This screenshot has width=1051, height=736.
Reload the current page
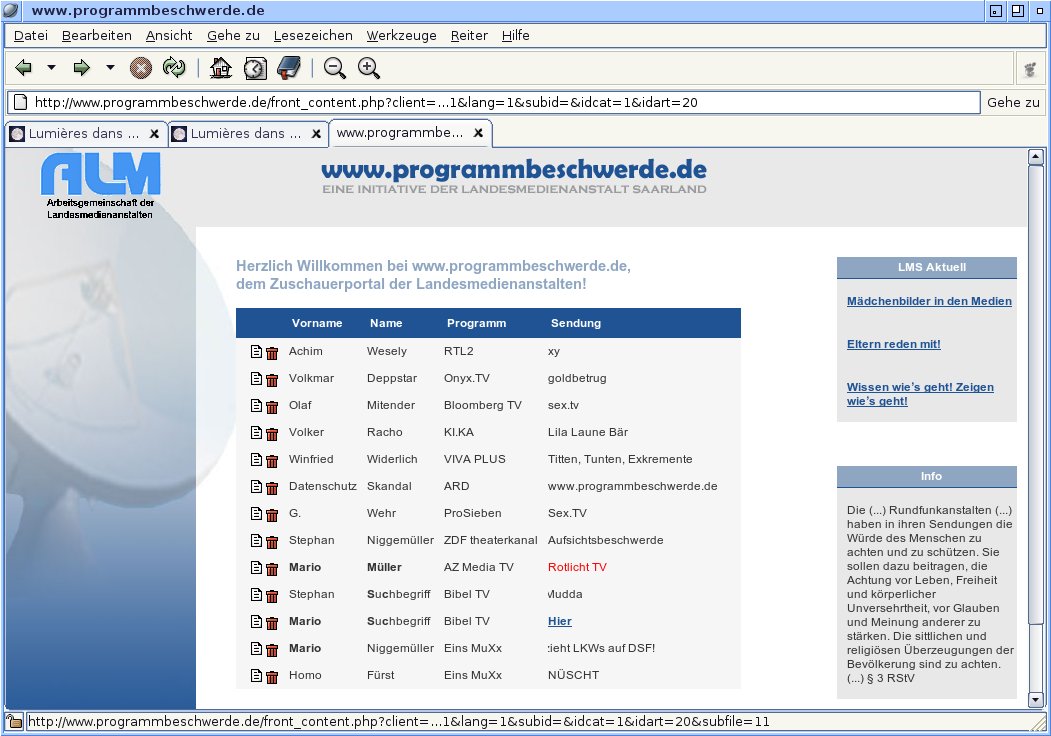174,68
